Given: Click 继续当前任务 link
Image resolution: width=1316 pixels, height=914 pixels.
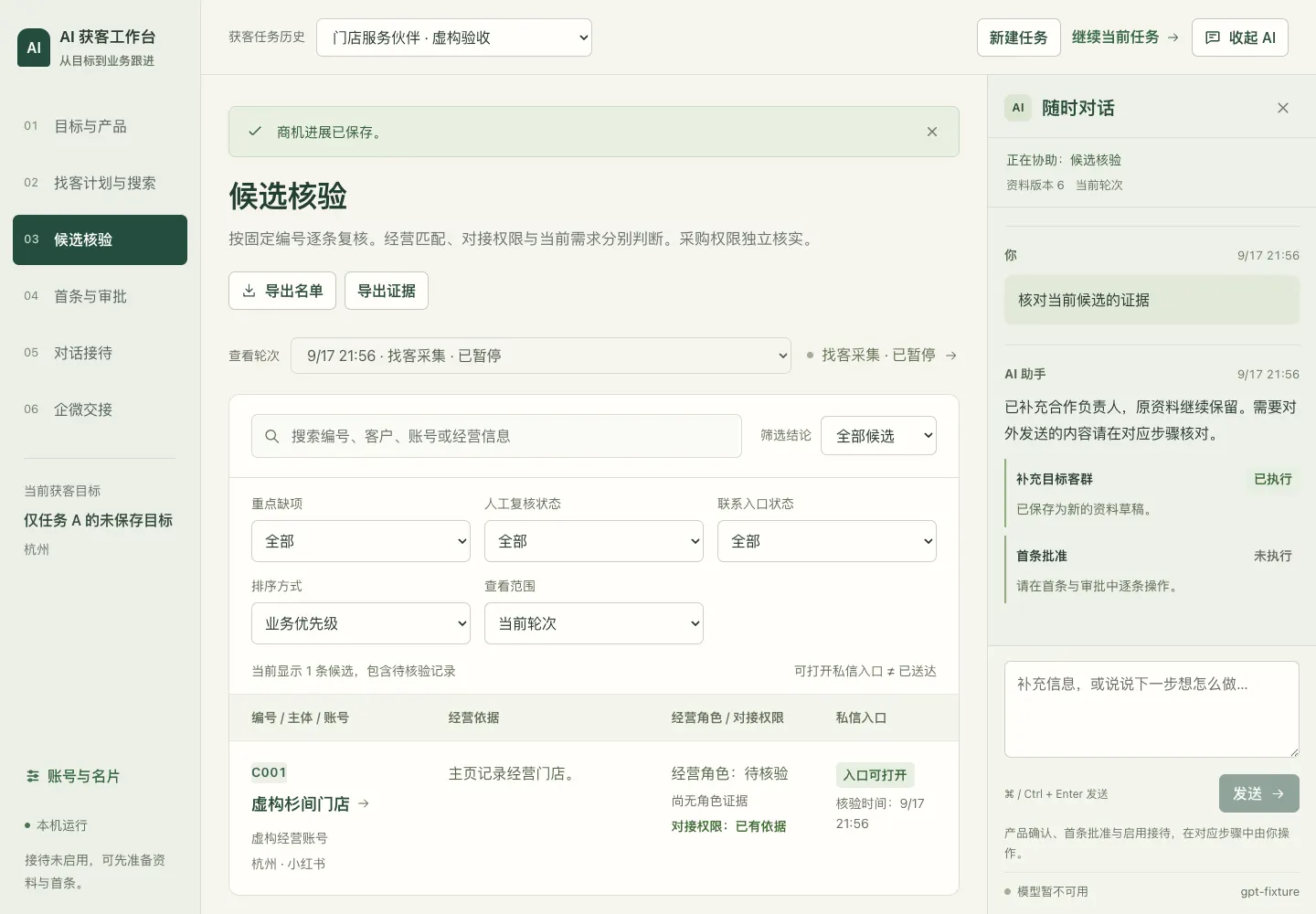Looking at the screenshot, I should (1125, 37).
